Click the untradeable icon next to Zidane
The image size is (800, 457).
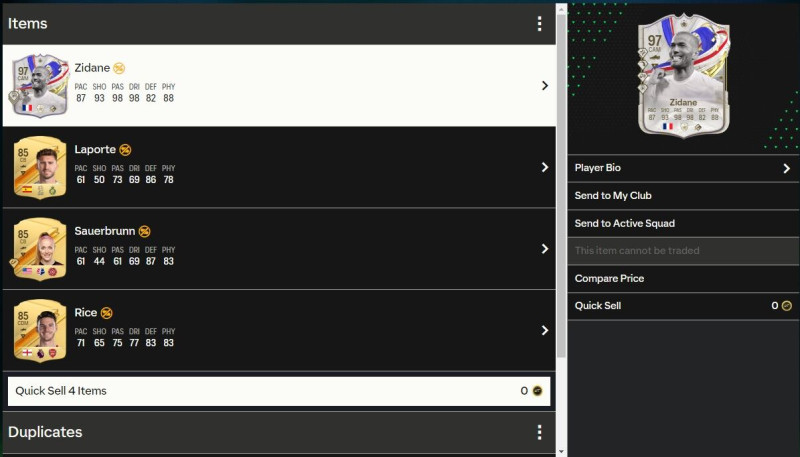tap(119, 68)
